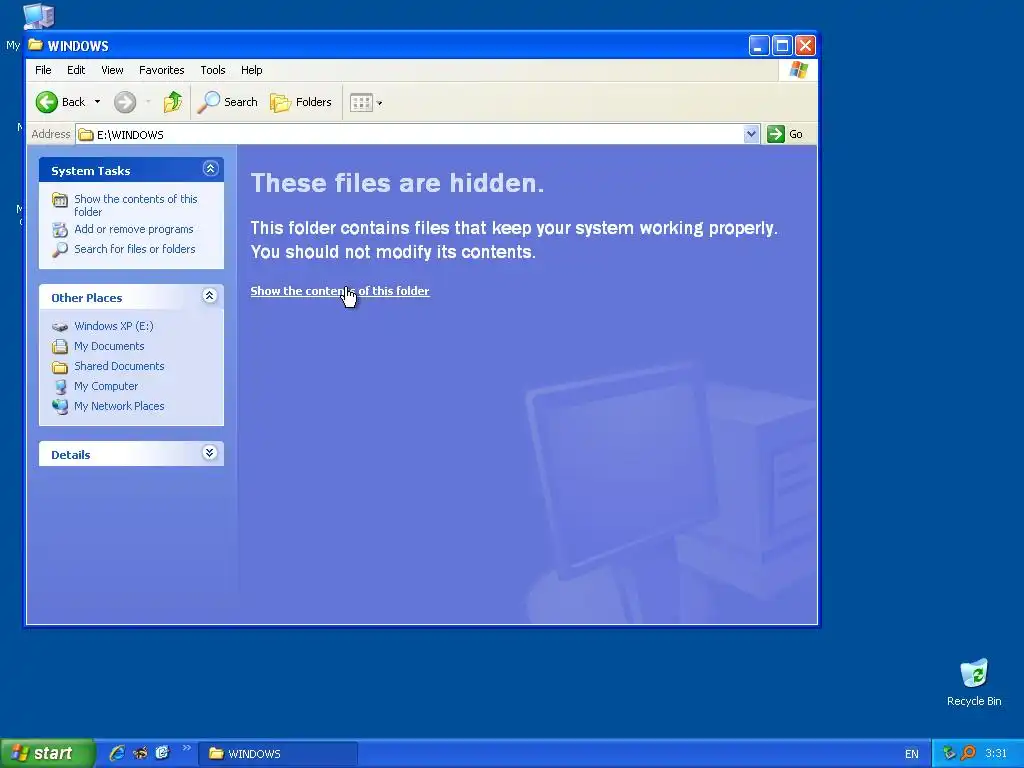This screenshot has height=768, width=1024.
Task: Minimize the WINDOWS explorer window
Action: click(x=759, y=46)
